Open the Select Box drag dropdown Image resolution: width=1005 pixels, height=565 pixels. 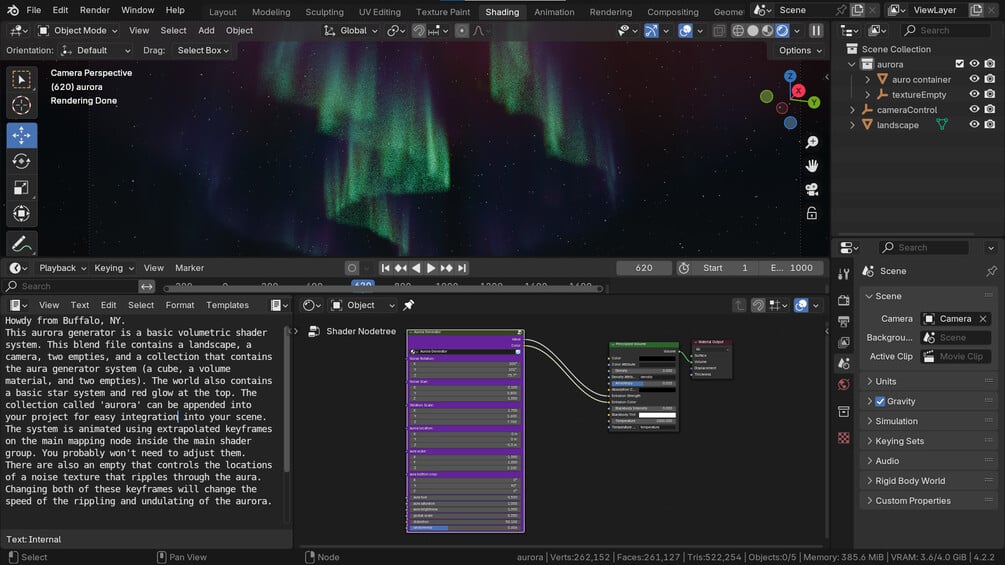(x=203, y=51)
